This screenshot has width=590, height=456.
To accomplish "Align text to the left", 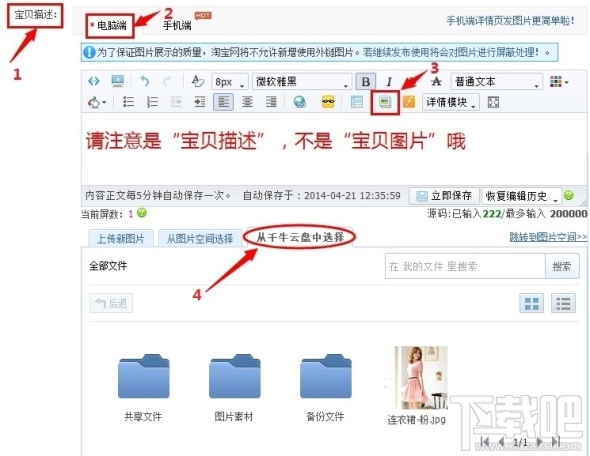I will point(223,102).
